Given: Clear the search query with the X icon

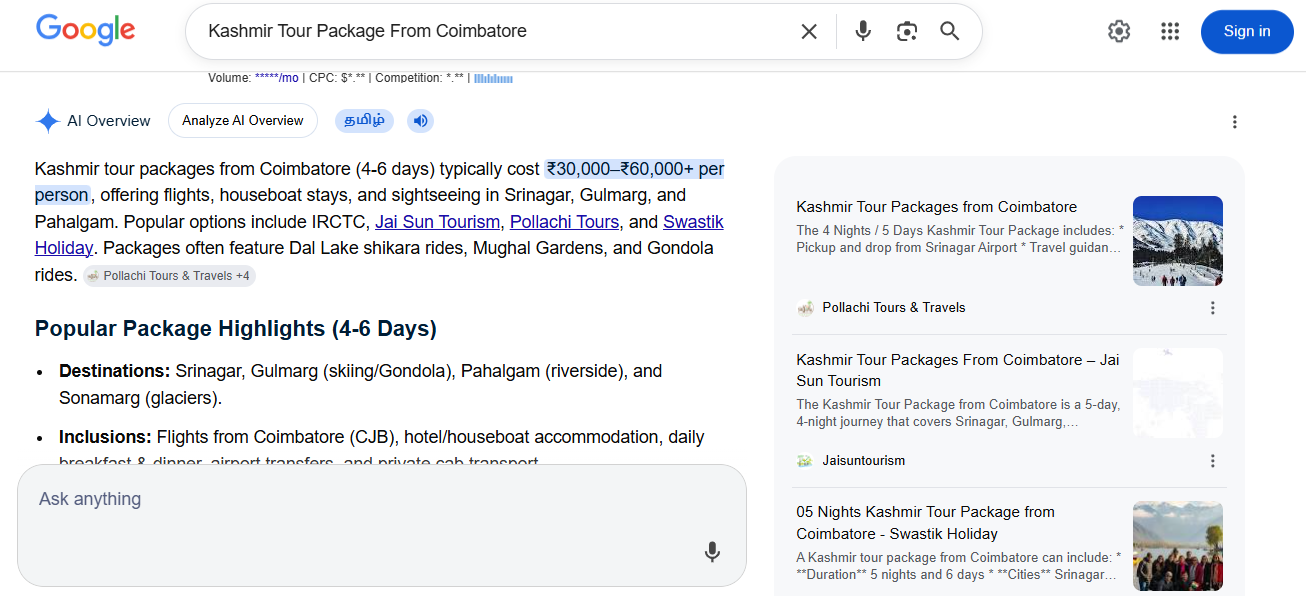Looking at the screenshot, I should pos(809,31).
